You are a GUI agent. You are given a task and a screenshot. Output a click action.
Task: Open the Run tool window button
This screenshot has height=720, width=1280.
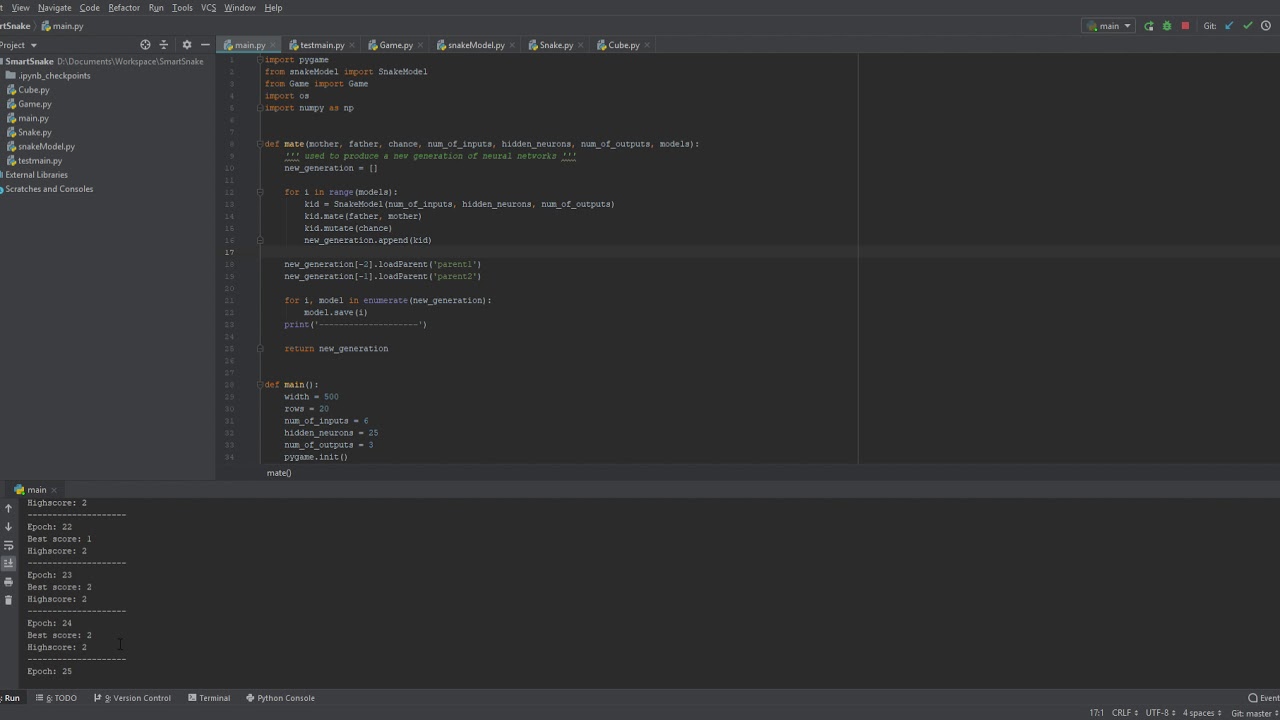(10, 698)
